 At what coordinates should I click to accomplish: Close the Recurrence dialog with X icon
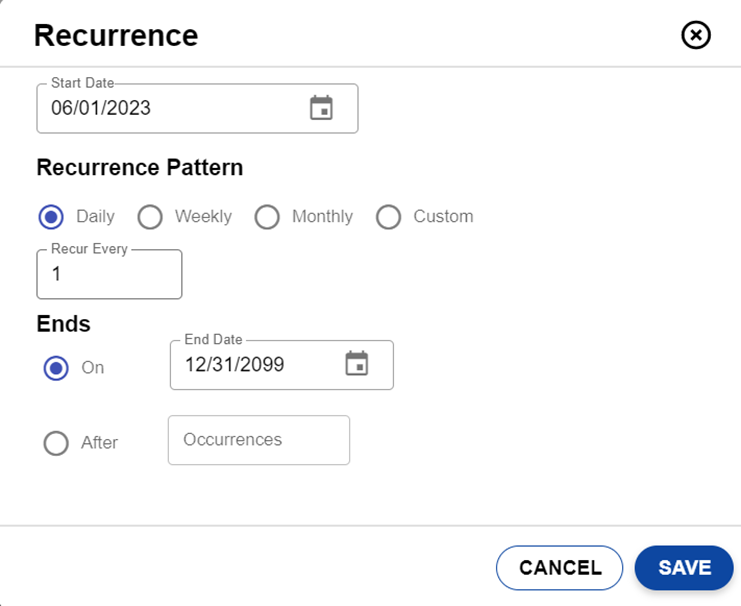pyautogui.click(x=695, y=35)
